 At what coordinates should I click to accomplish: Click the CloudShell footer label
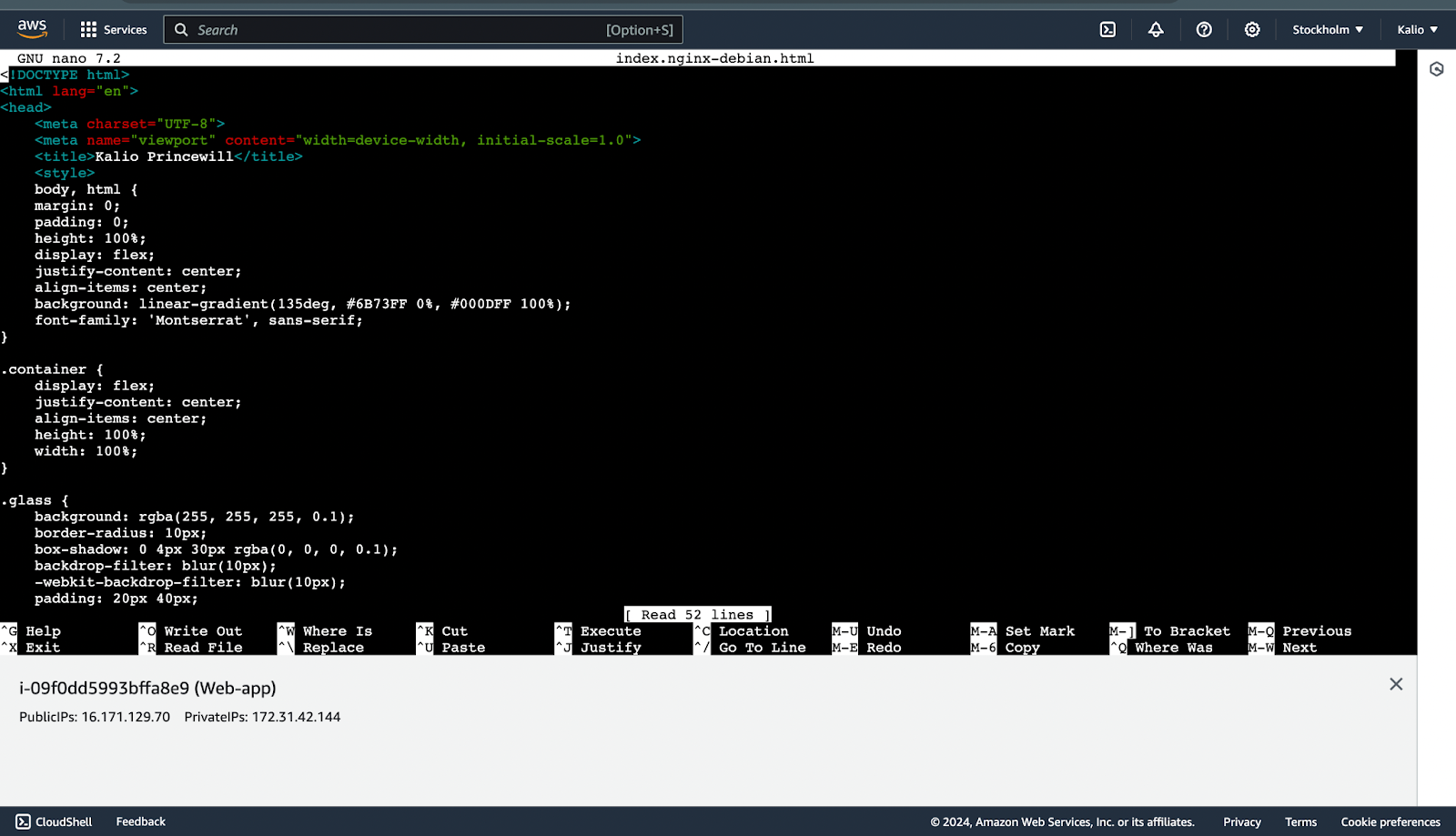[64, 821]
